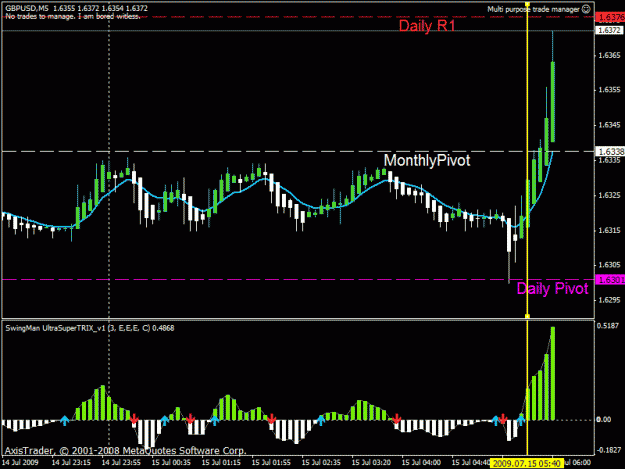The width and height of the screenshot is (625, 469).
Task: Click the 1.6305 price axis value
Action: tap(609, 265)
